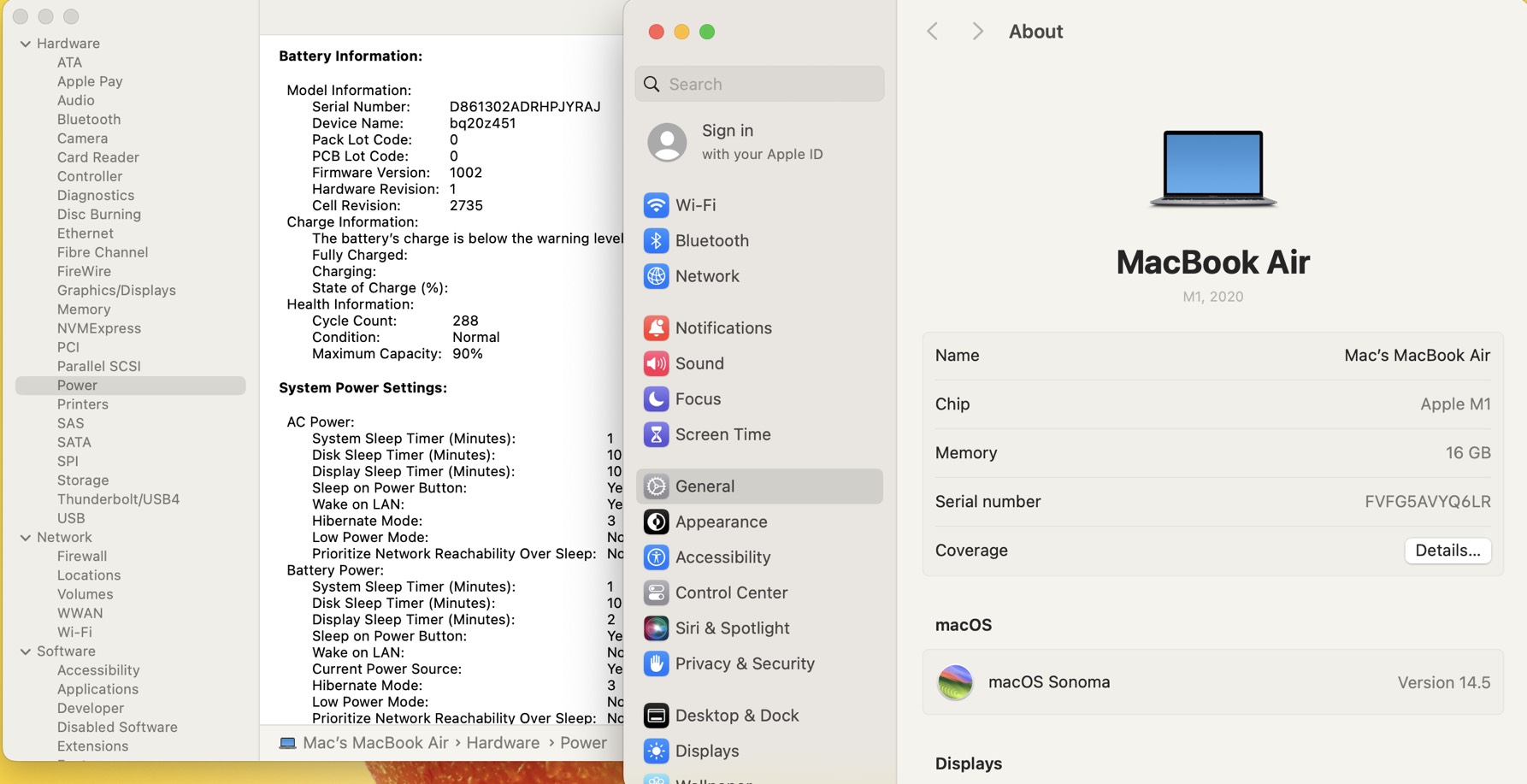The height and width of the screenshot is (784, 1527).
Task: Select Firewall under Network
Action: tap(82, 557)
